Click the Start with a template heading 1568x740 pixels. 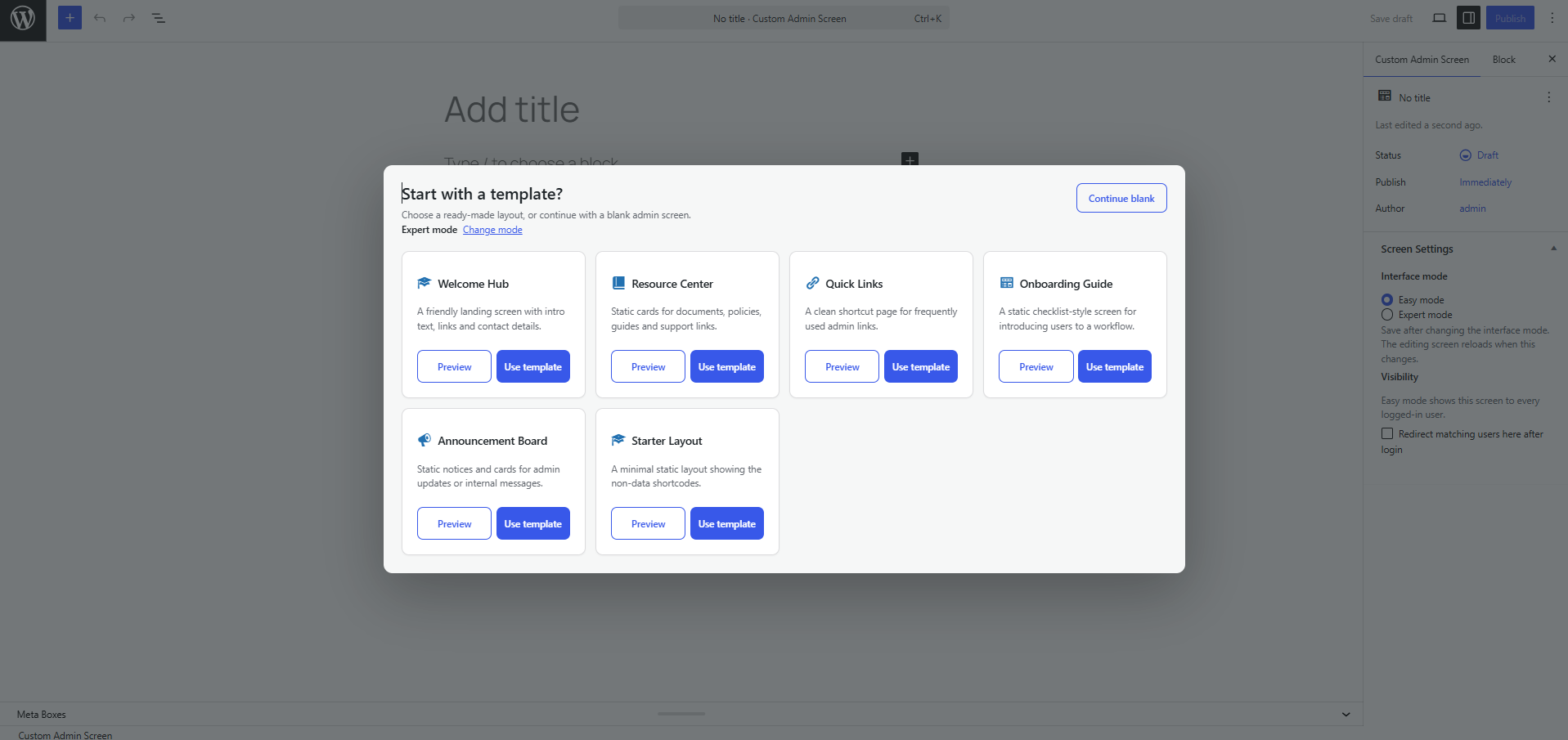(482, 194)
